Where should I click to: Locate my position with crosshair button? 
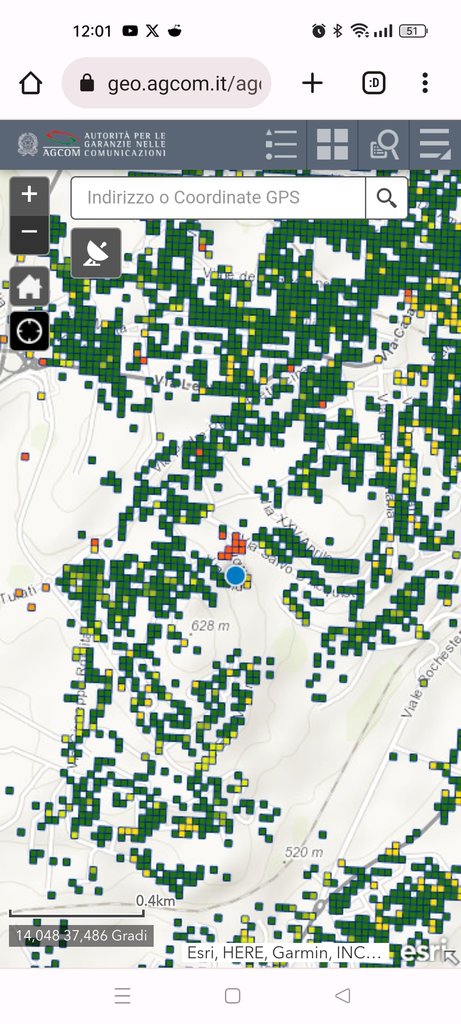point(29,331)
